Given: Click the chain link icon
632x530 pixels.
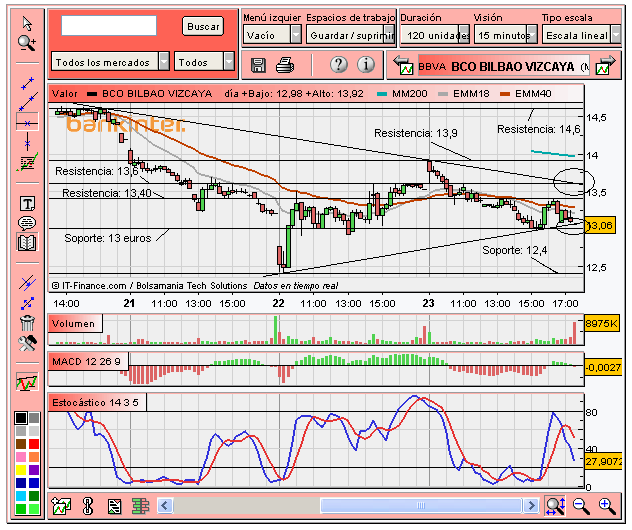Looking at the screenshot, I should pyautogui.click(x=88, y=506).
